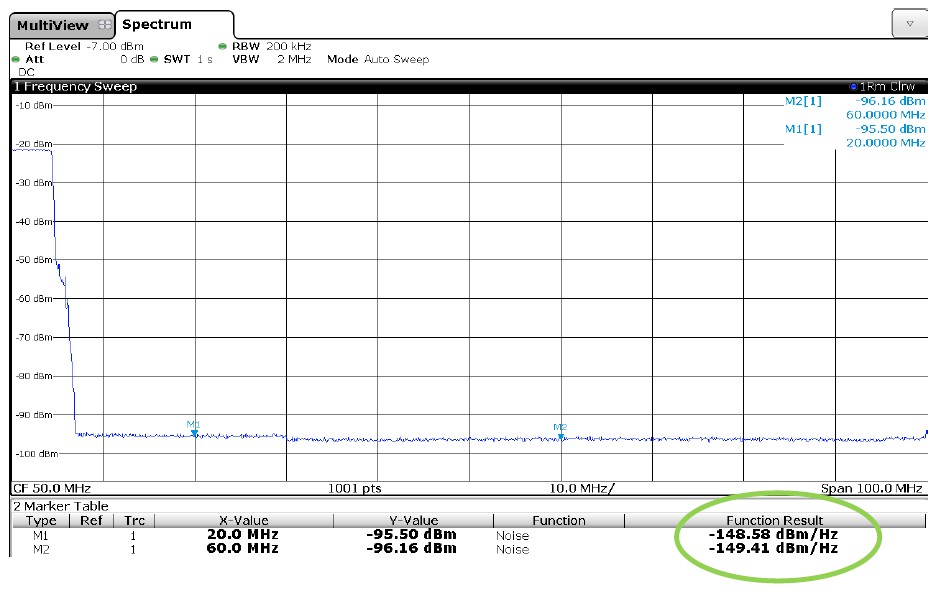This screenshot has width=938, height=597.
Task: Switch to the MultiView tab
Action: click(x=52, y=25)
